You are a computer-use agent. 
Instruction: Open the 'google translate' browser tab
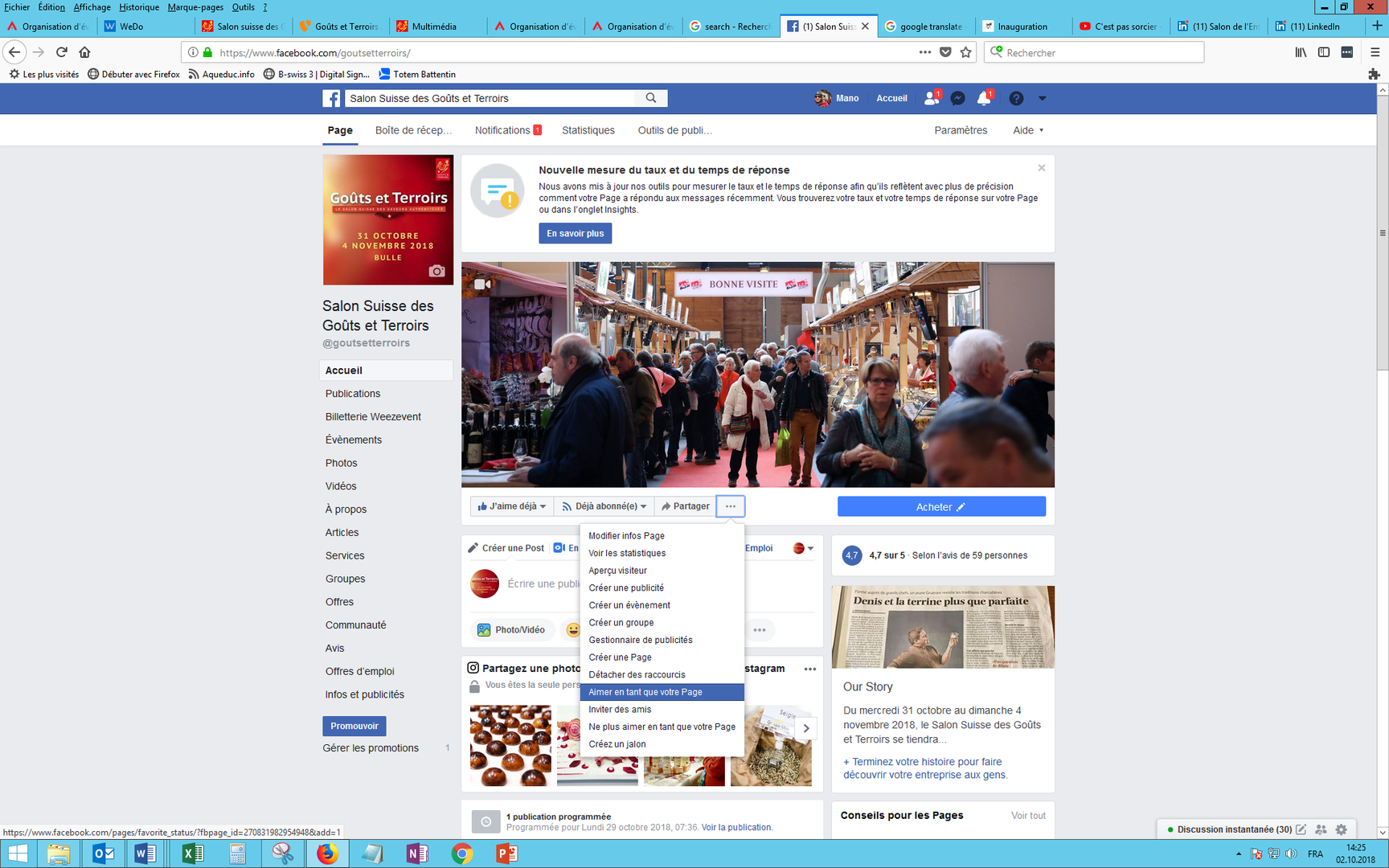[x=925, y=26]
